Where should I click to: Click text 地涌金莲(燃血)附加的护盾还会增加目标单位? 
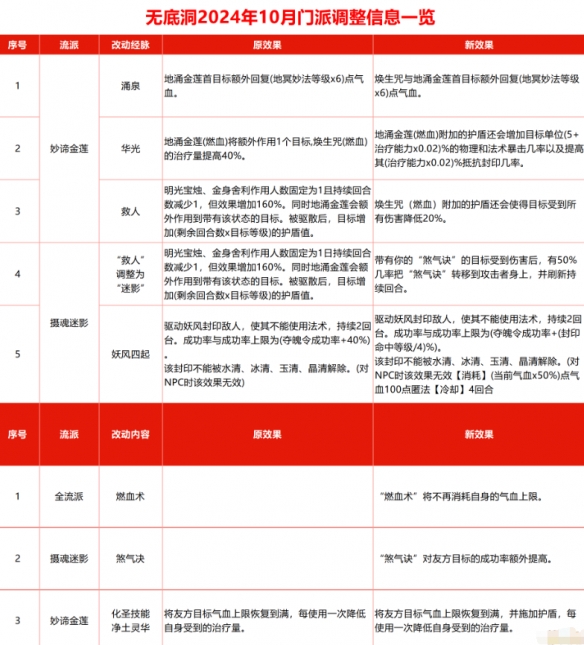pos(479,149)
